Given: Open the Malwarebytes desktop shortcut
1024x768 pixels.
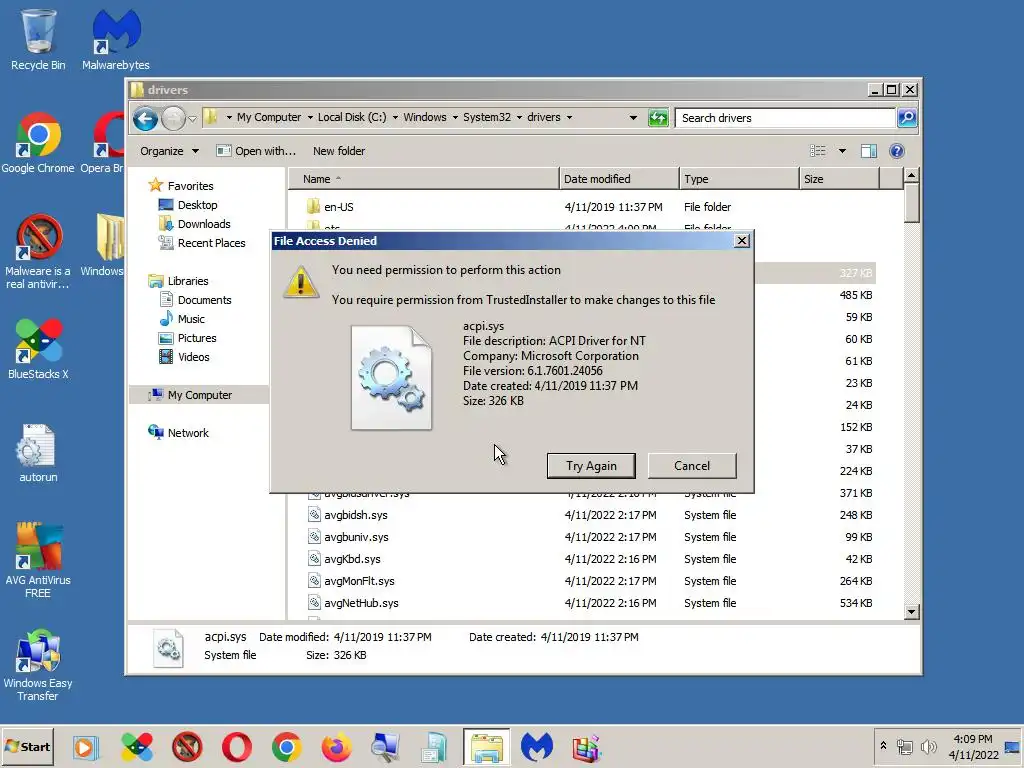Looking at the screenshot, I should click(x=116, y=39).
